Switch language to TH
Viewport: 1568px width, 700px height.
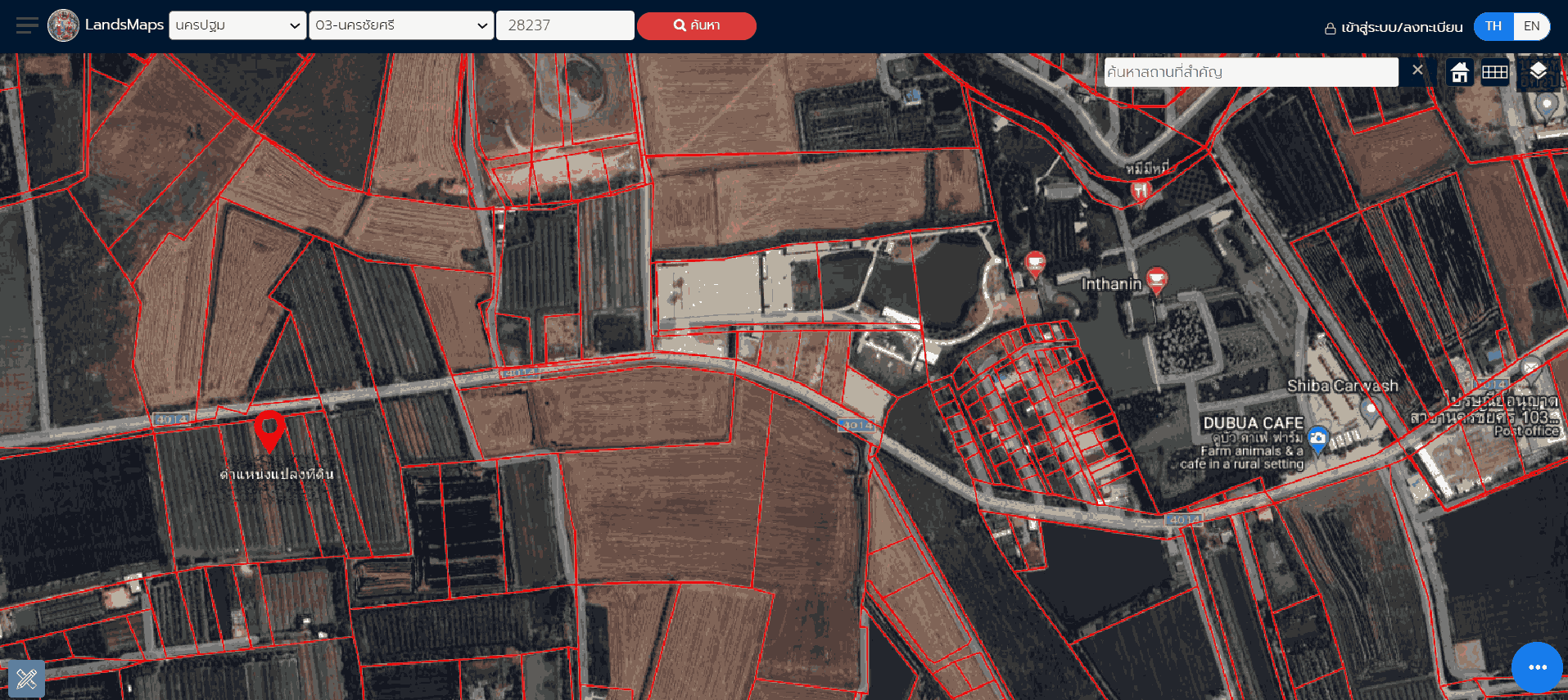pyautogui.click(x=1493, y=26)
